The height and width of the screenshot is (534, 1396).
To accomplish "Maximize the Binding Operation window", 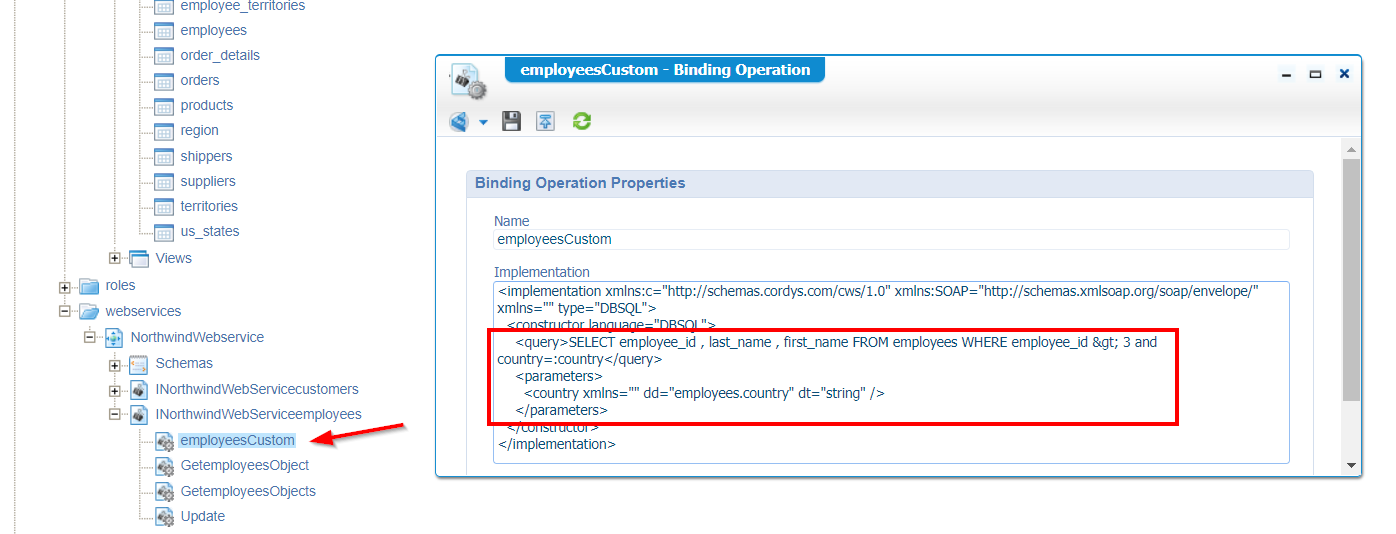I will point(1315,74).
